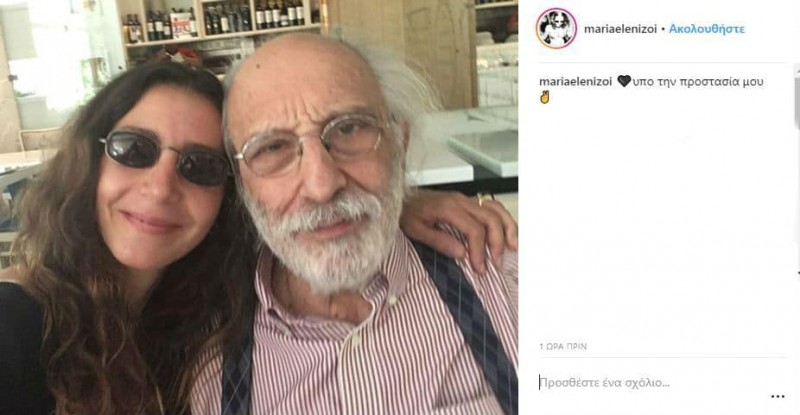Open mariaelenizoi username in post header
This screenshot has height=415, width=800.
pyautogui.click(x=620, y=29)
